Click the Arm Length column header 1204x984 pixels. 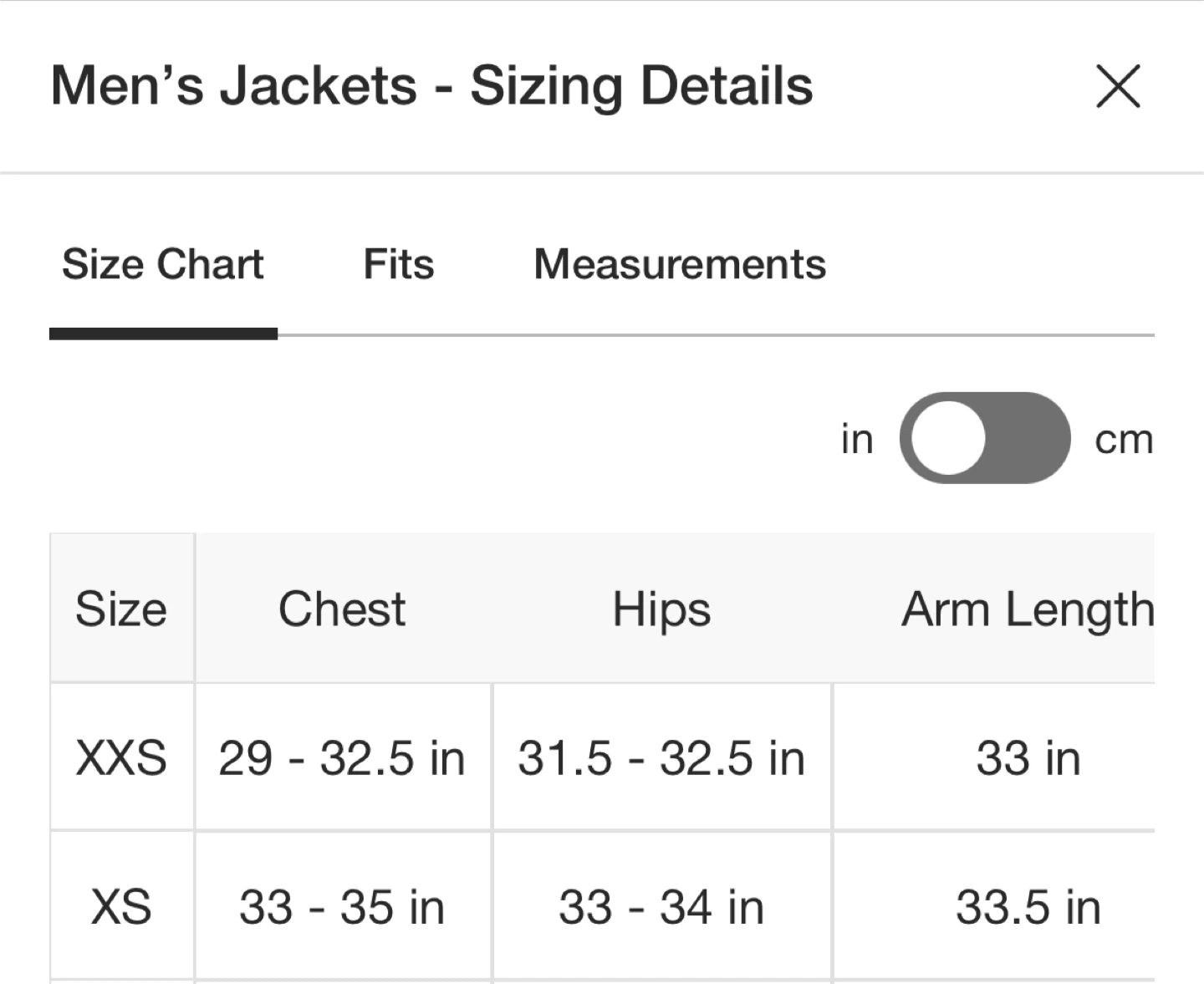coord(1028,609)
